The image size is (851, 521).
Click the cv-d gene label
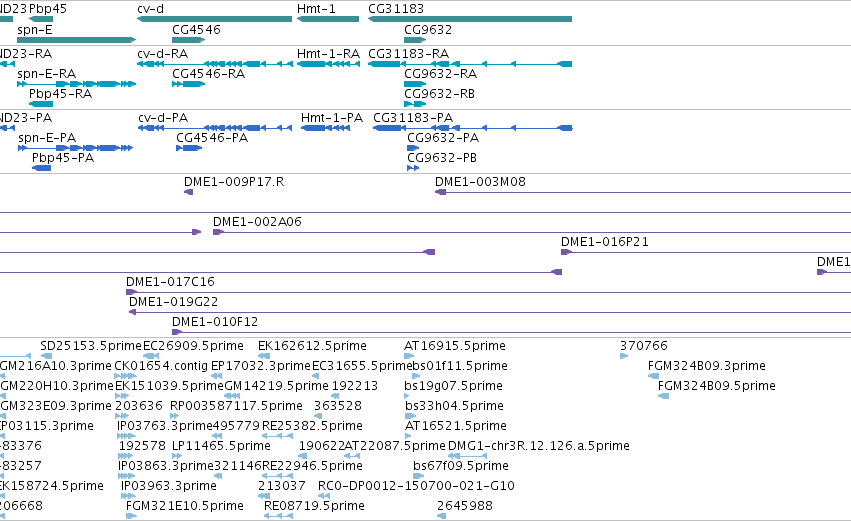click(150, 9)
